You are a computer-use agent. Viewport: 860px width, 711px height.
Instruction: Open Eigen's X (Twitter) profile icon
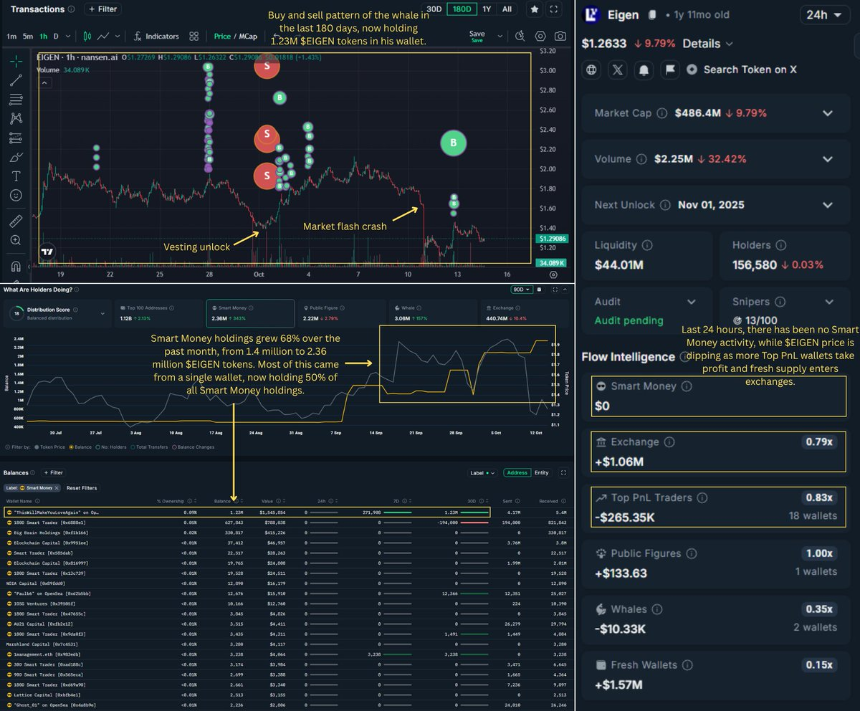[618, 68]
